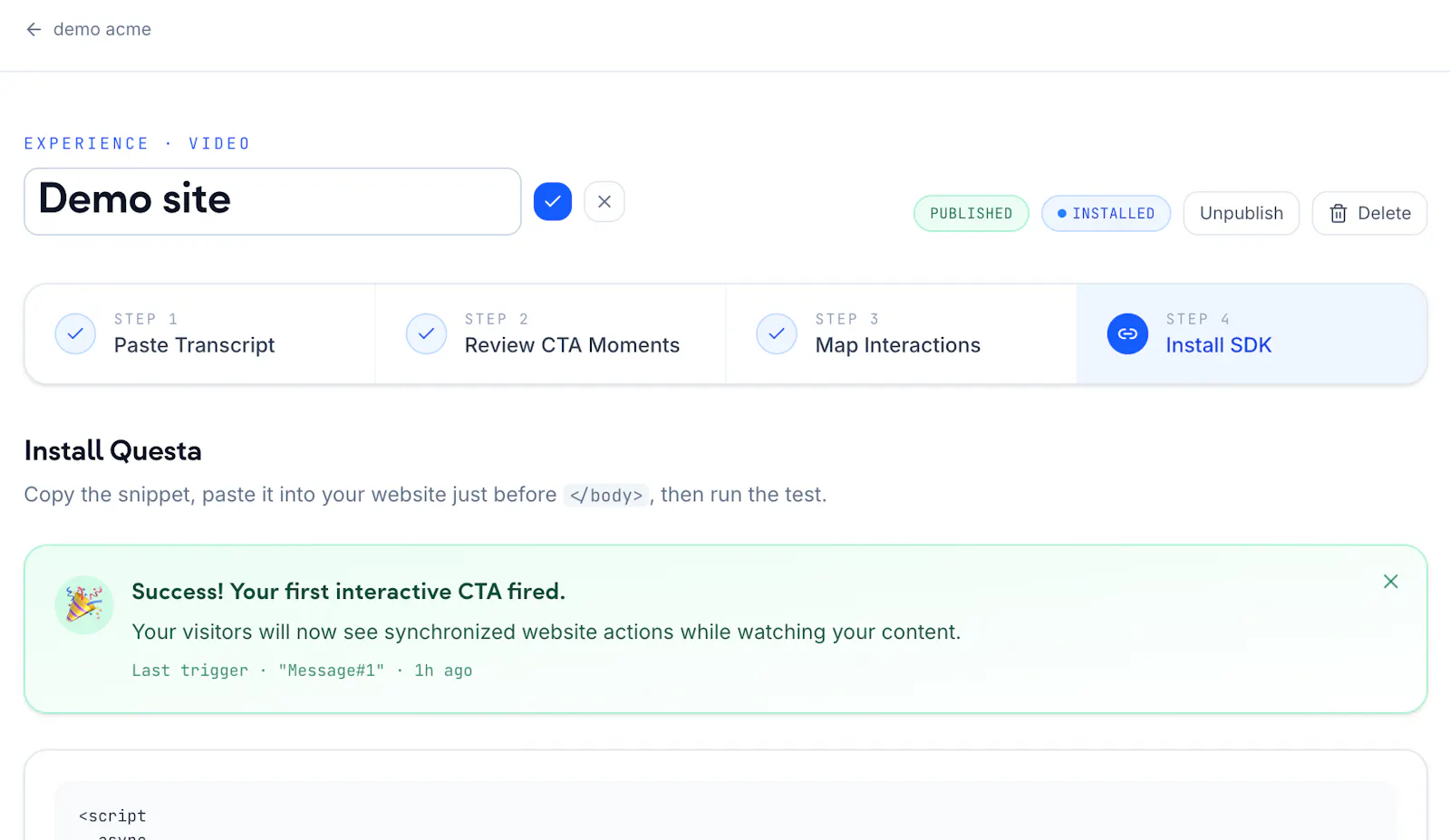The width and height of the screenshot is (1450, 840).
Task: Click the demo acme breadcrumb link
Action: pyautogui.click(x=102, y=29)
